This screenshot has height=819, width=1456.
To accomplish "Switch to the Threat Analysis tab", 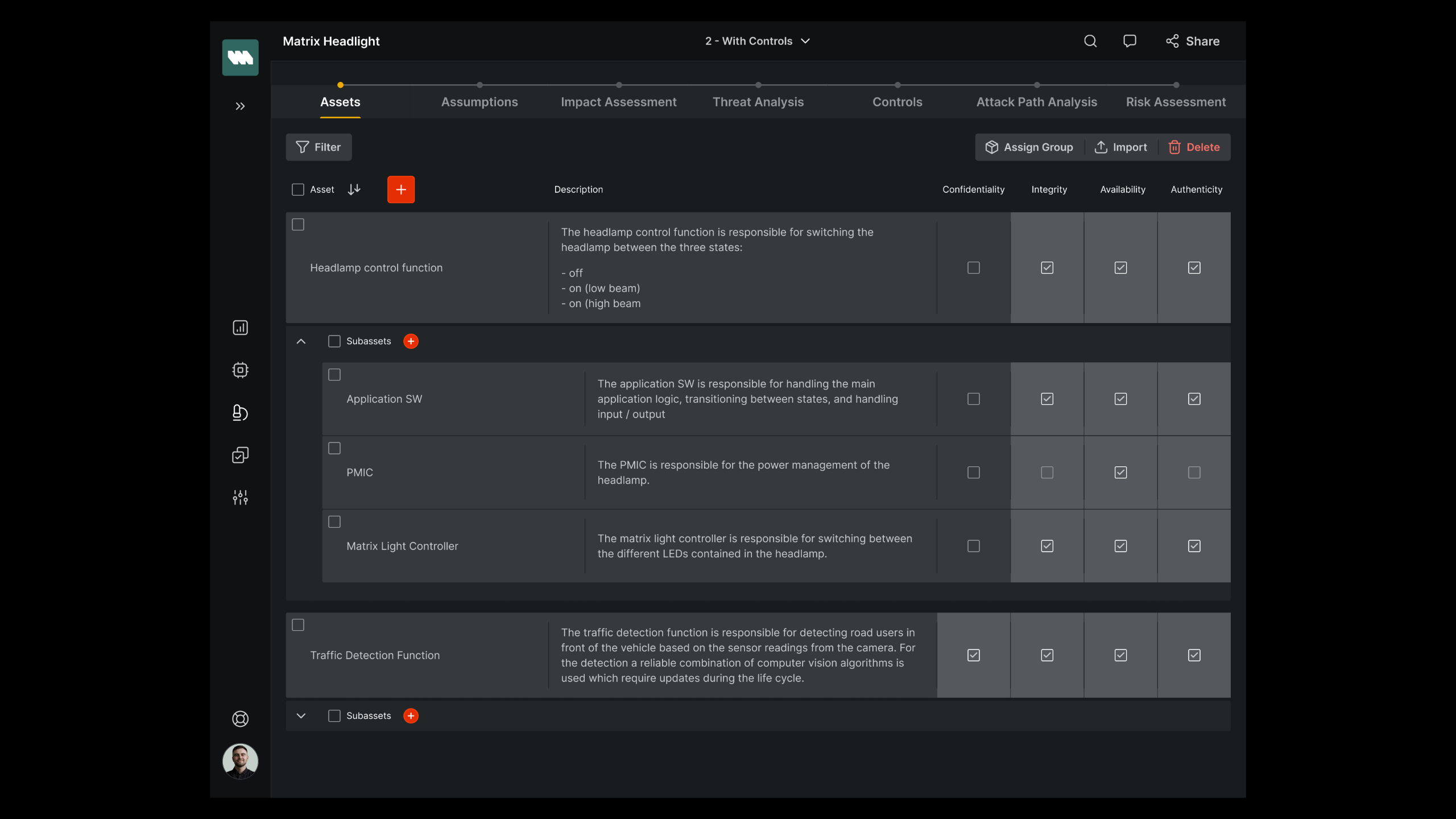I will (758, 102).
